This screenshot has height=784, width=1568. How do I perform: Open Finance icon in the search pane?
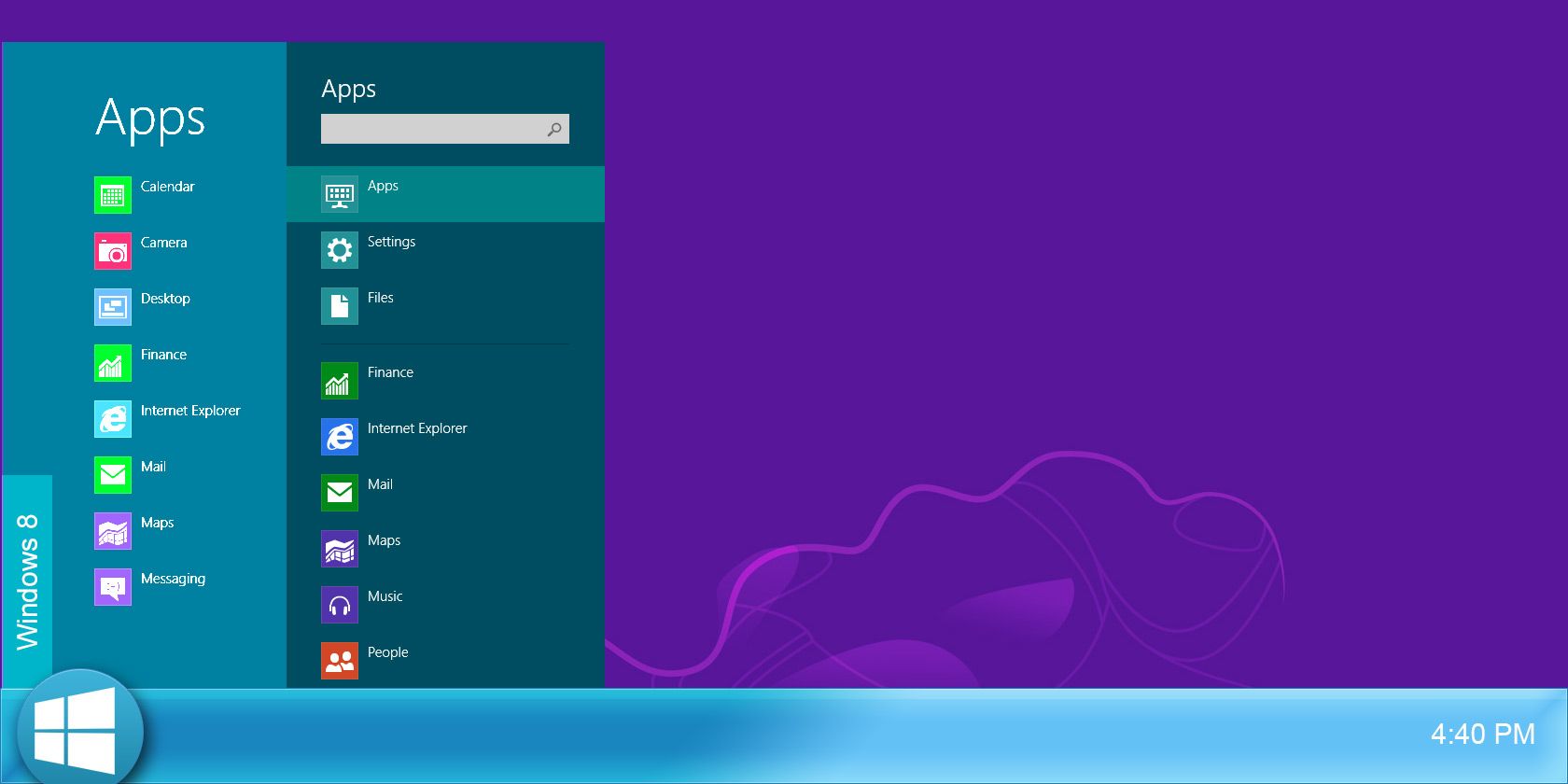point(340,381)
